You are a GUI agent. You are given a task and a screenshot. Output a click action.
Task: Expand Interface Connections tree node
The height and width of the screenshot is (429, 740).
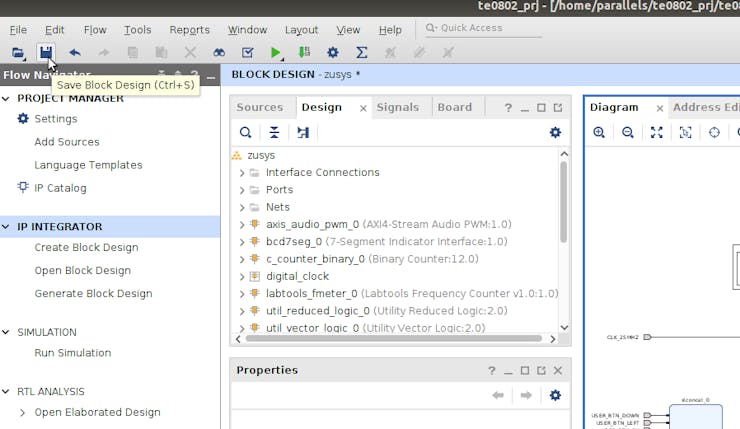point(242,173)
